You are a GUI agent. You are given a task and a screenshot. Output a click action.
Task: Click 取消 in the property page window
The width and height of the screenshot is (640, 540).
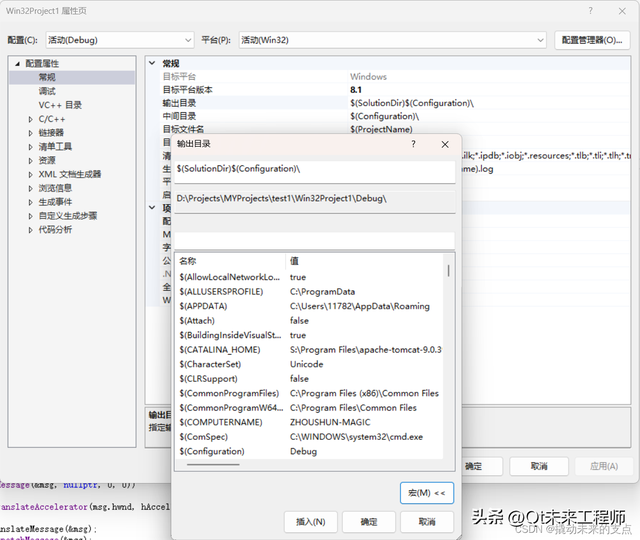[x=539, y=466]
